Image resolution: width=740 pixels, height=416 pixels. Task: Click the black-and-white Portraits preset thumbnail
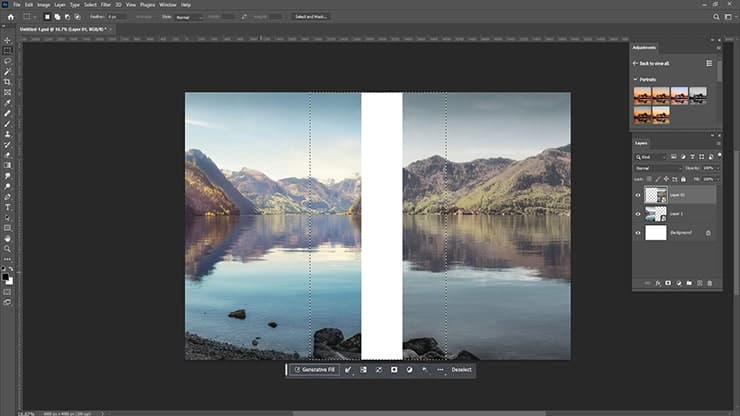(698, 95)
